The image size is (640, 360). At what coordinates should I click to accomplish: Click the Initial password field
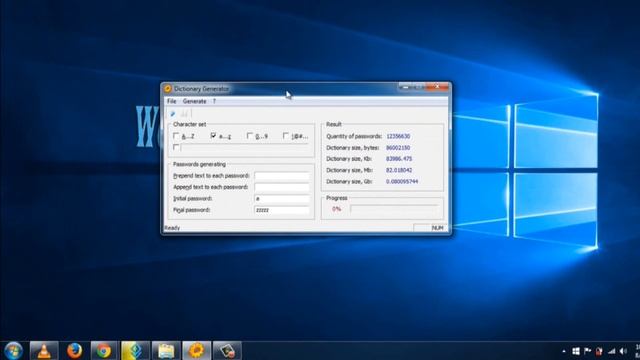point(282,199)
